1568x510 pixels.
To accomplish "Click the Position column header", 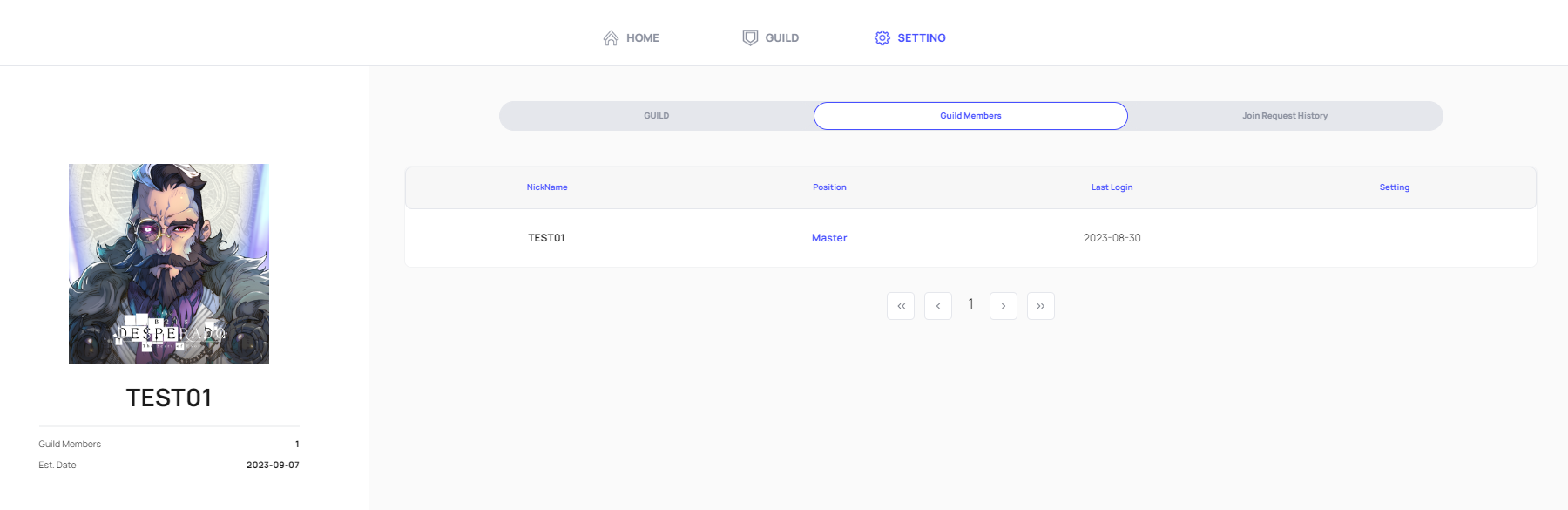I will click(x=829, y=187).
